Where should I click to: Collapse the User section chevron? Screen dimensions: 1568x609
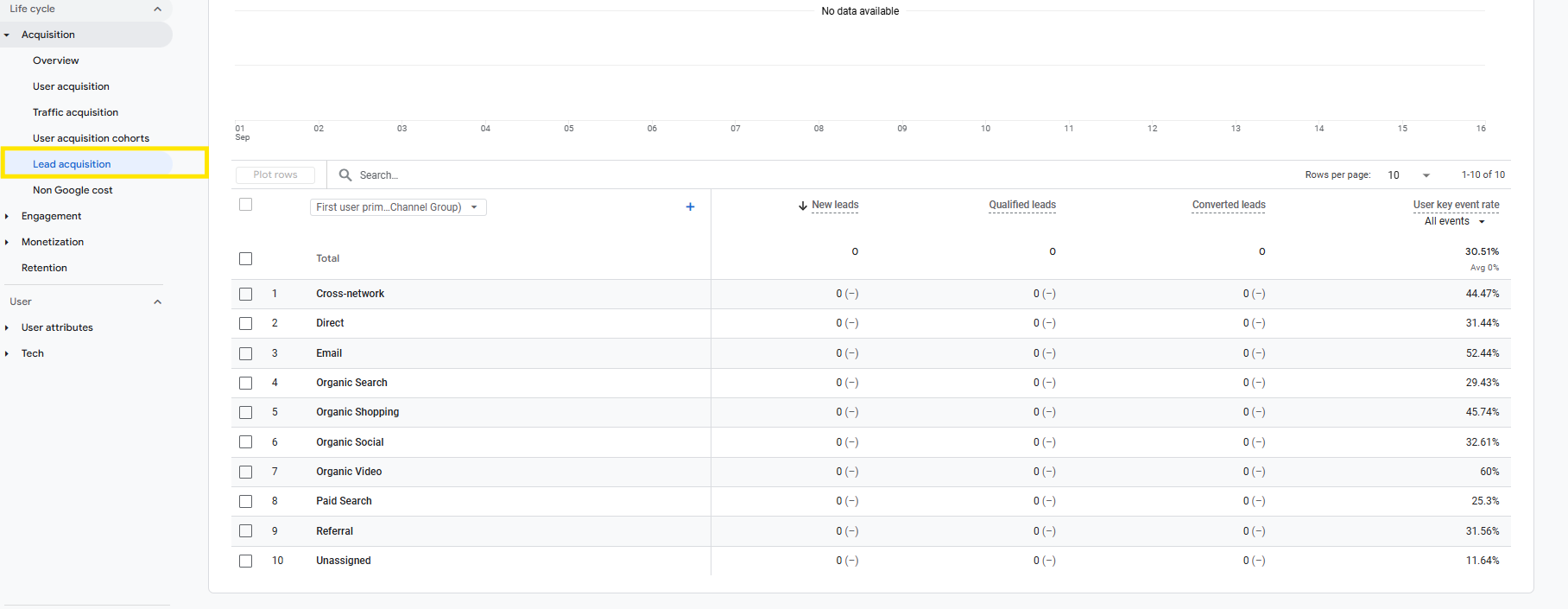tap(157, 301)
